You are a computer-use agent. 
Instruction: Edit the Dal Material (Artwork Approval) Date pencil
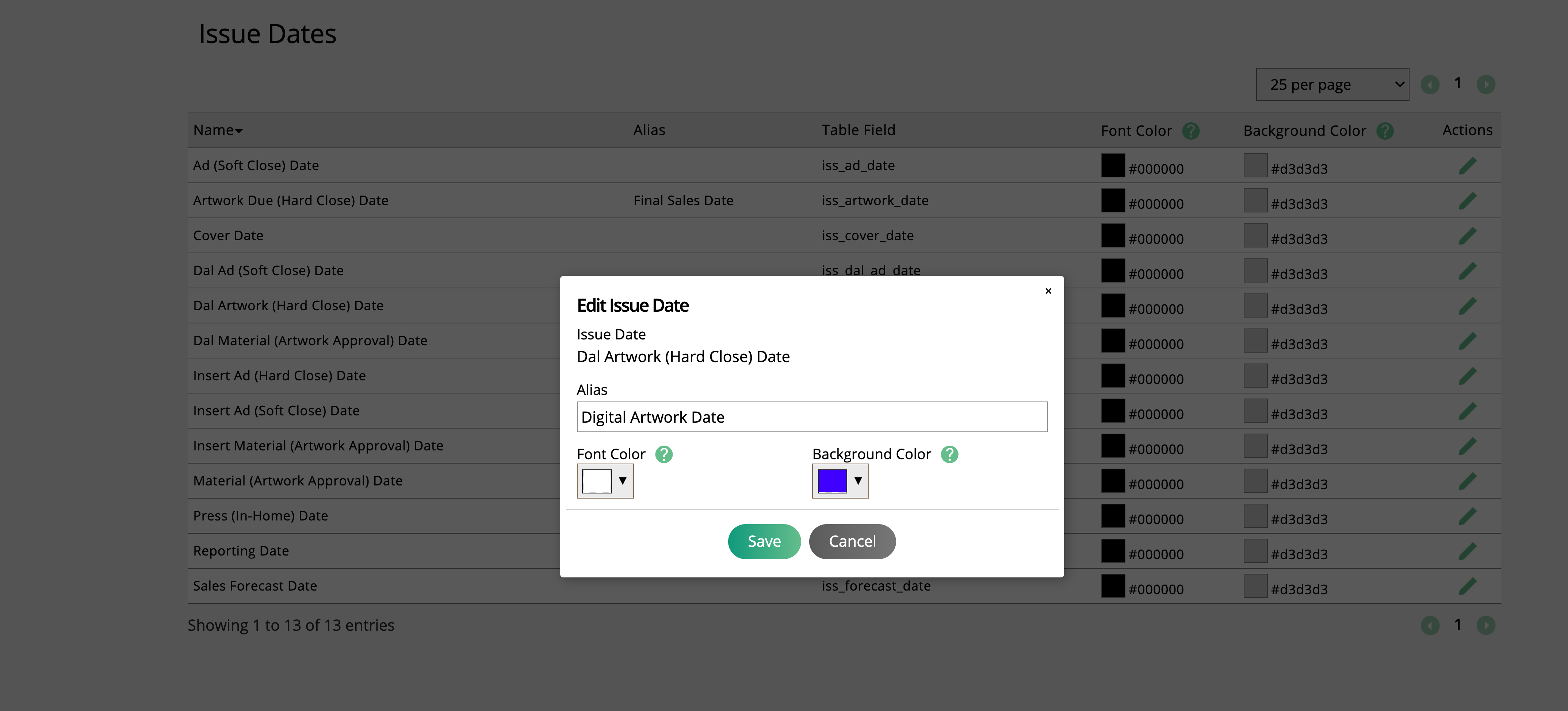pyautogui.click(x=1467, y=341)
